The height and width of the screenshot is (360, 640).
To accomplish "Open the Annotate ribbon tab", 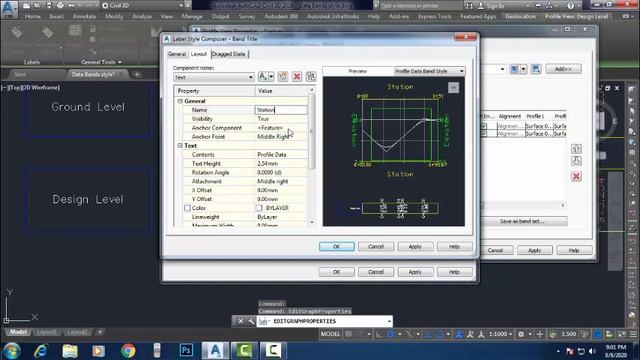I will pyautogui.click(x=84, y=16).
